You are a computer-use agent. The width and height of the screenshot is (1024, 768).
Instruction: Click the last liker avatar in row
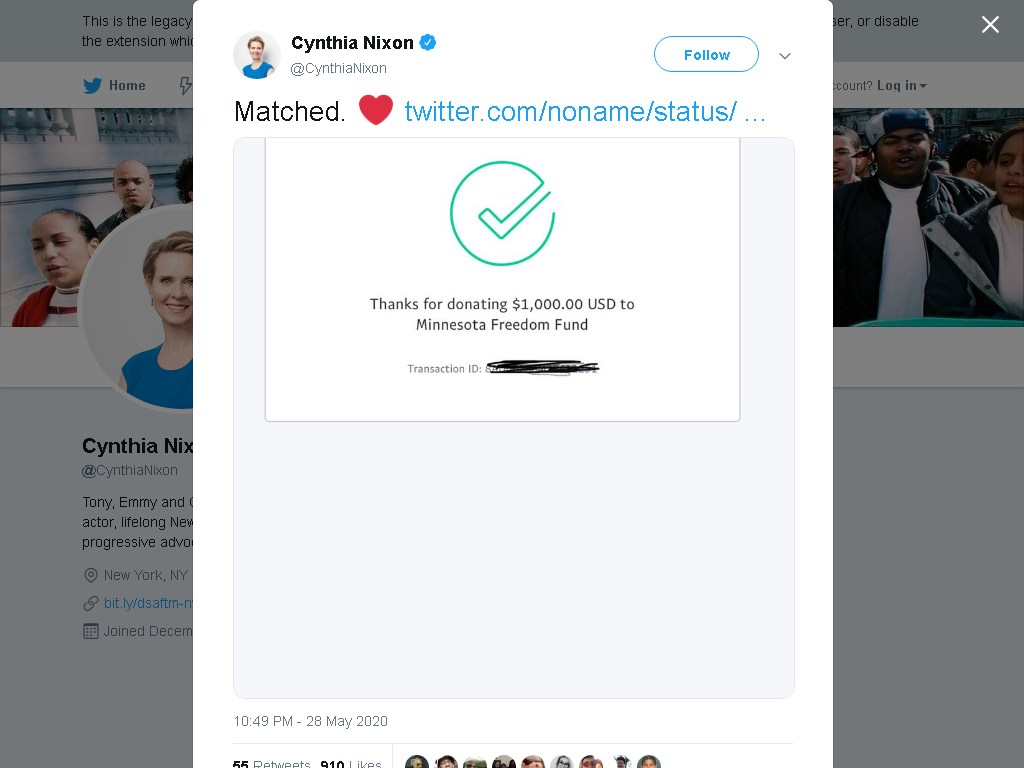pos(648,762)
